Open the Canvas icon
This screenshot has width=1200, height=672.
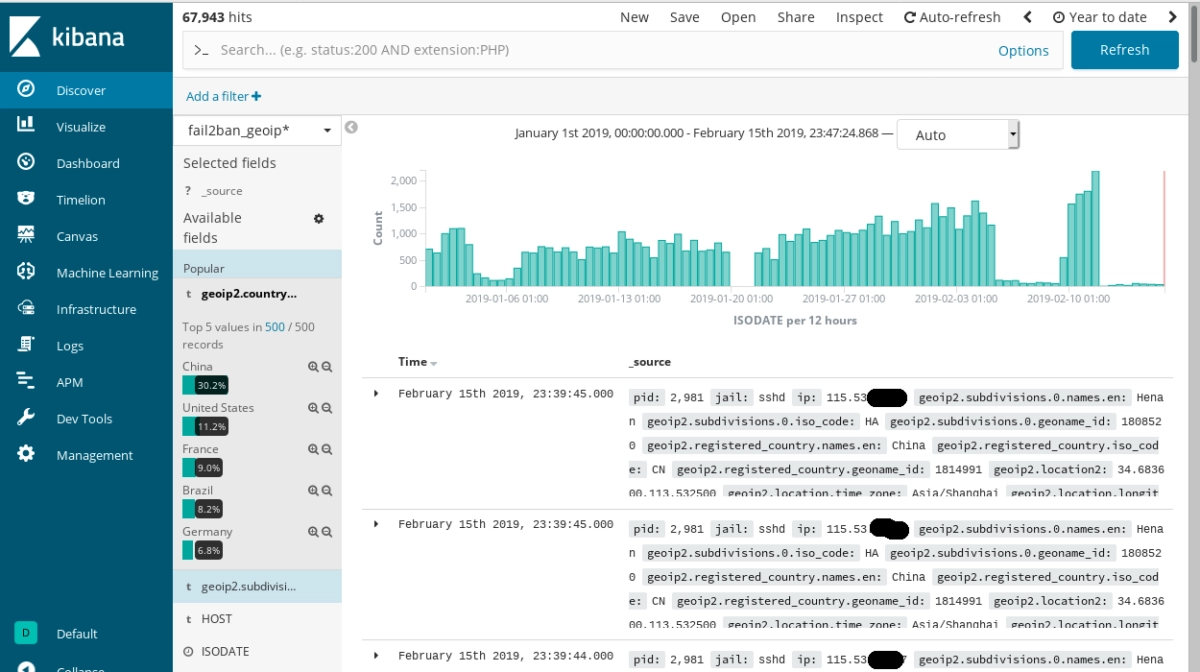[26, 235]
